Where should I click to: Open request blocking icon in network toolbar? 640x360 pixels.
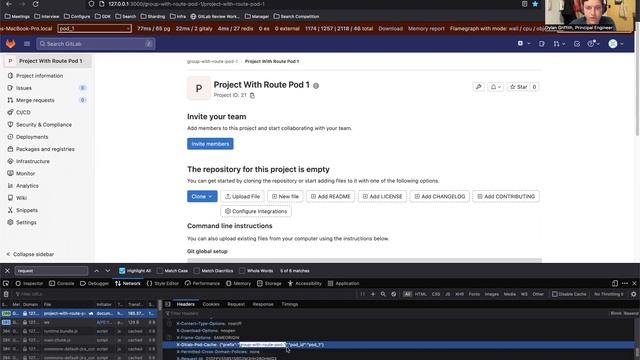(x=393, y=294)
